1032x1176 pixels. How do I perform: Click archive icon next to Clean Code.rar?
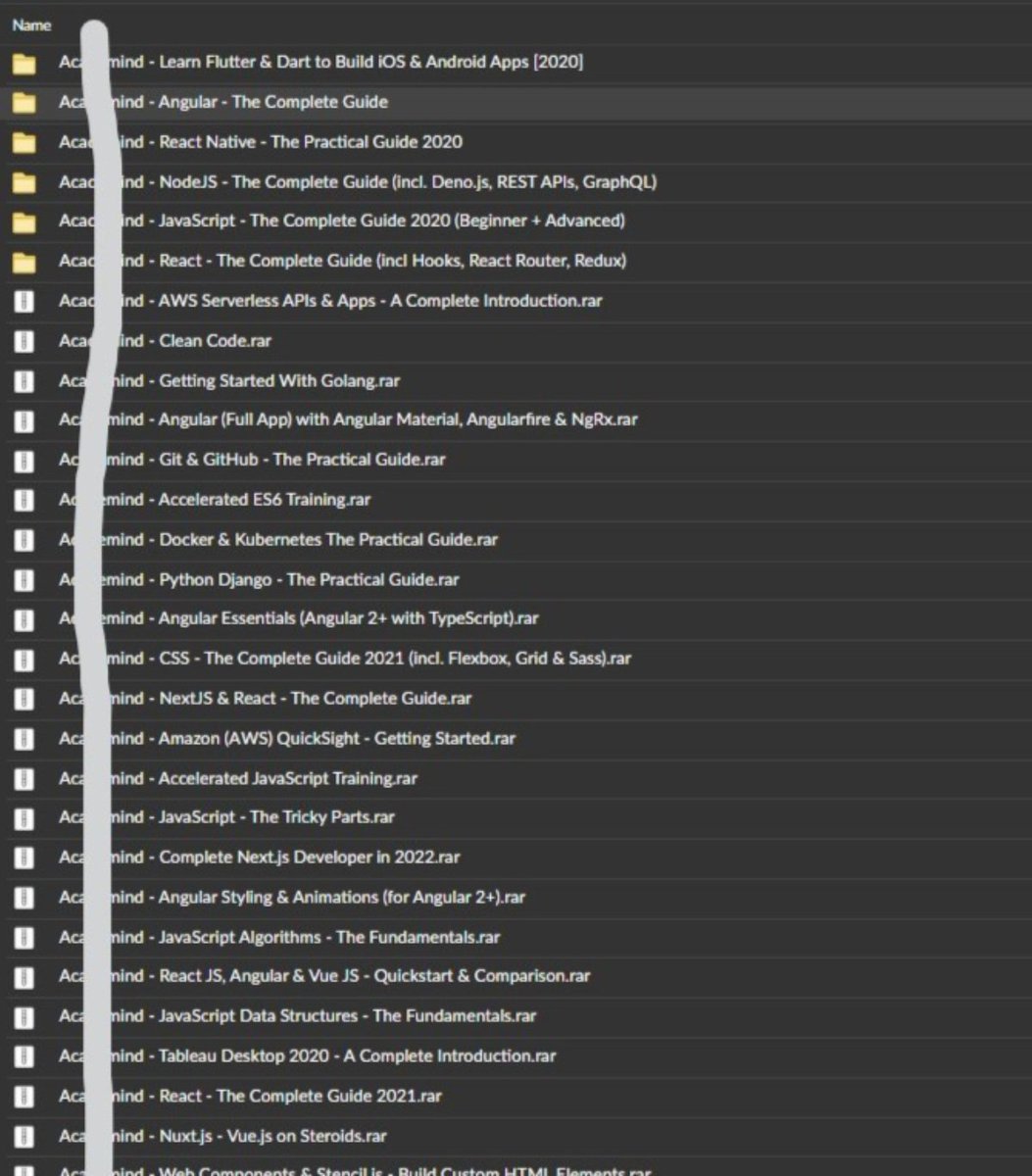(x=25, y=342)
